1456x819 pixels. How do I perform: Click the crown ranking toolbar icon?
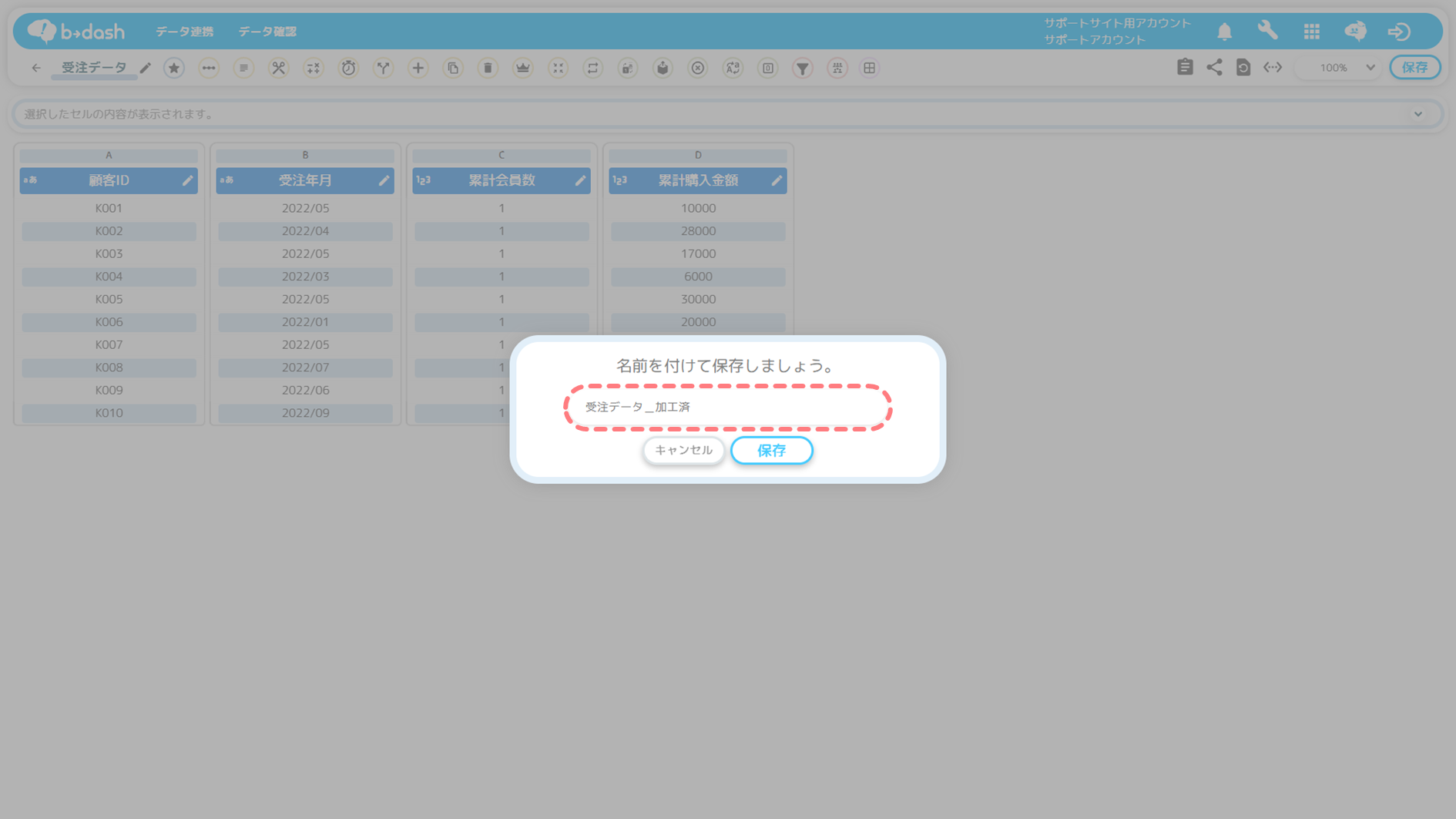(523, 68)
